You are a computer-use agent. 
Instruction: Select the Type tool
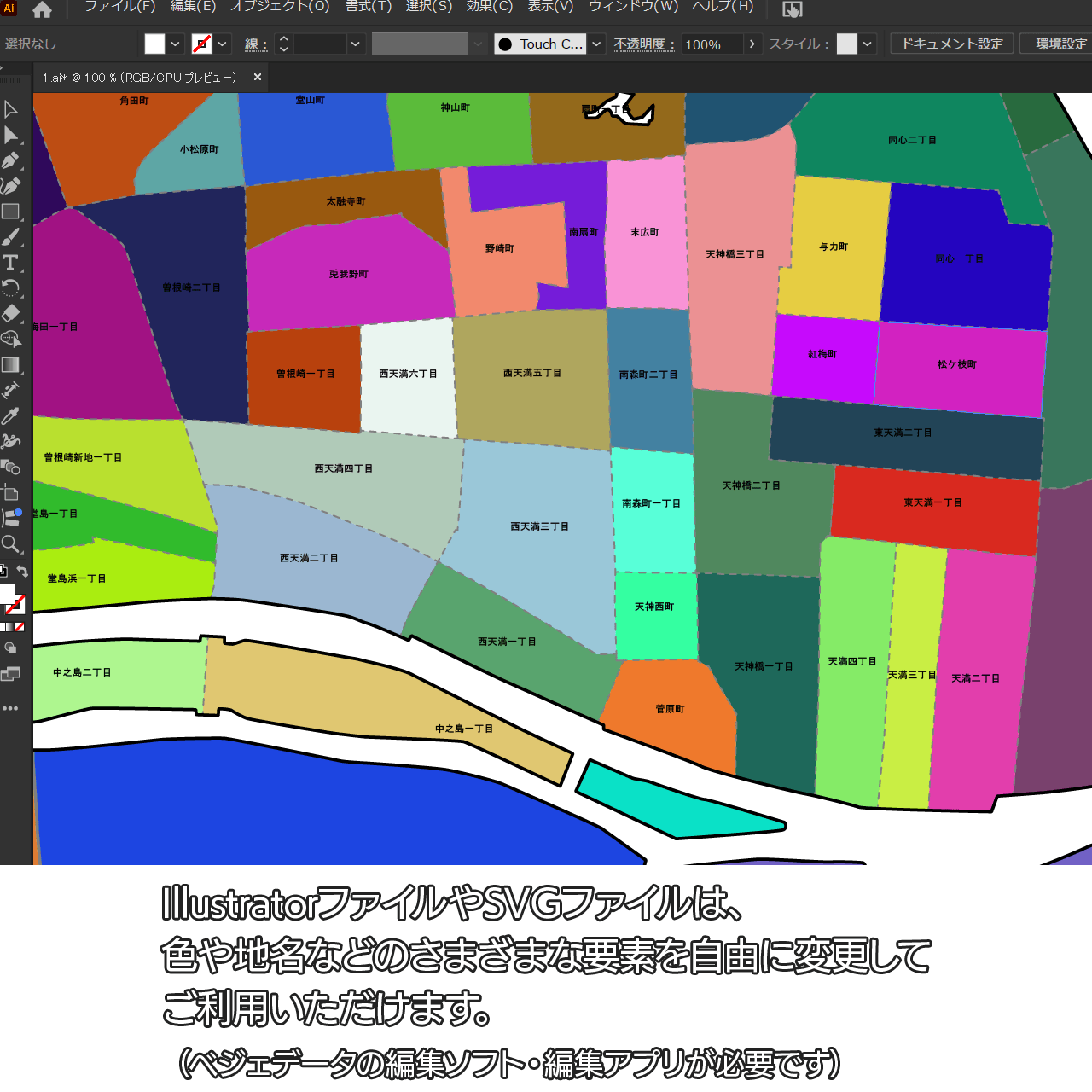pos(10,263)
